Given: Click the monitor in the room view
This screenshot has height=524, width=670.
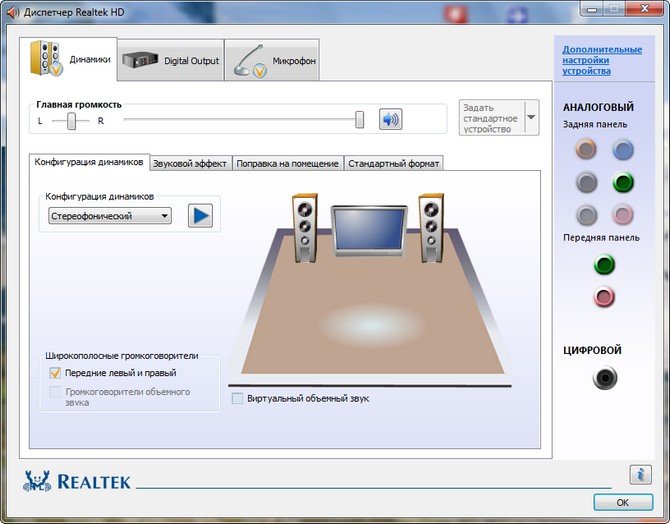Looking at the screenshot, I should pos(369,231).
